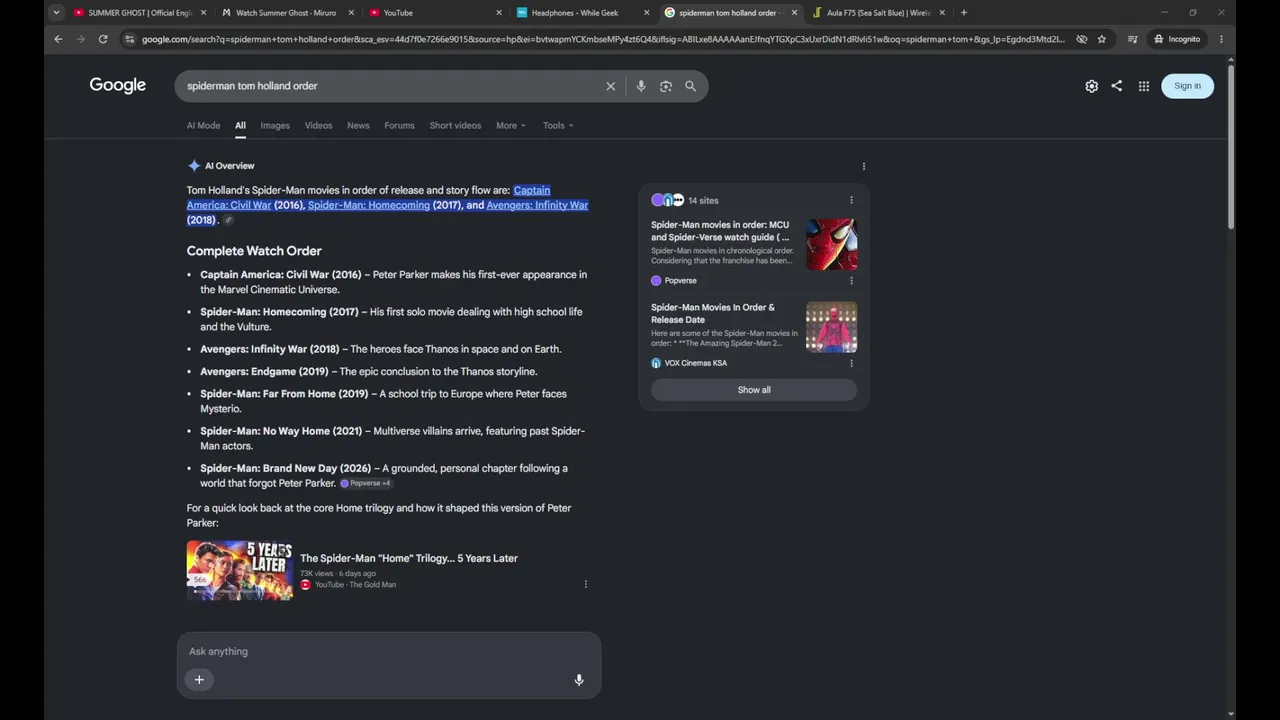Open a new browser tab
This screenshot has width=1280, height=720.
(964, 13)
